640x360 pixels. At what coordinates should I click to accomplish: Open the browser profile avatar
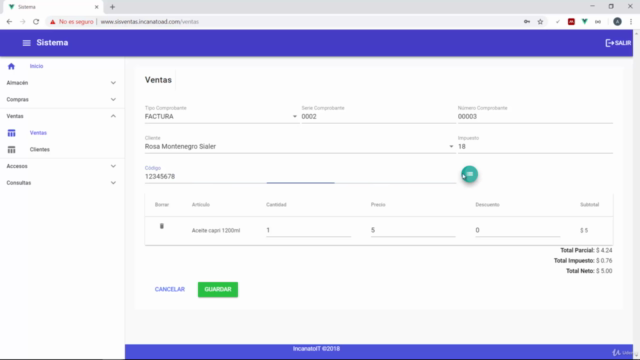[617, 22]
